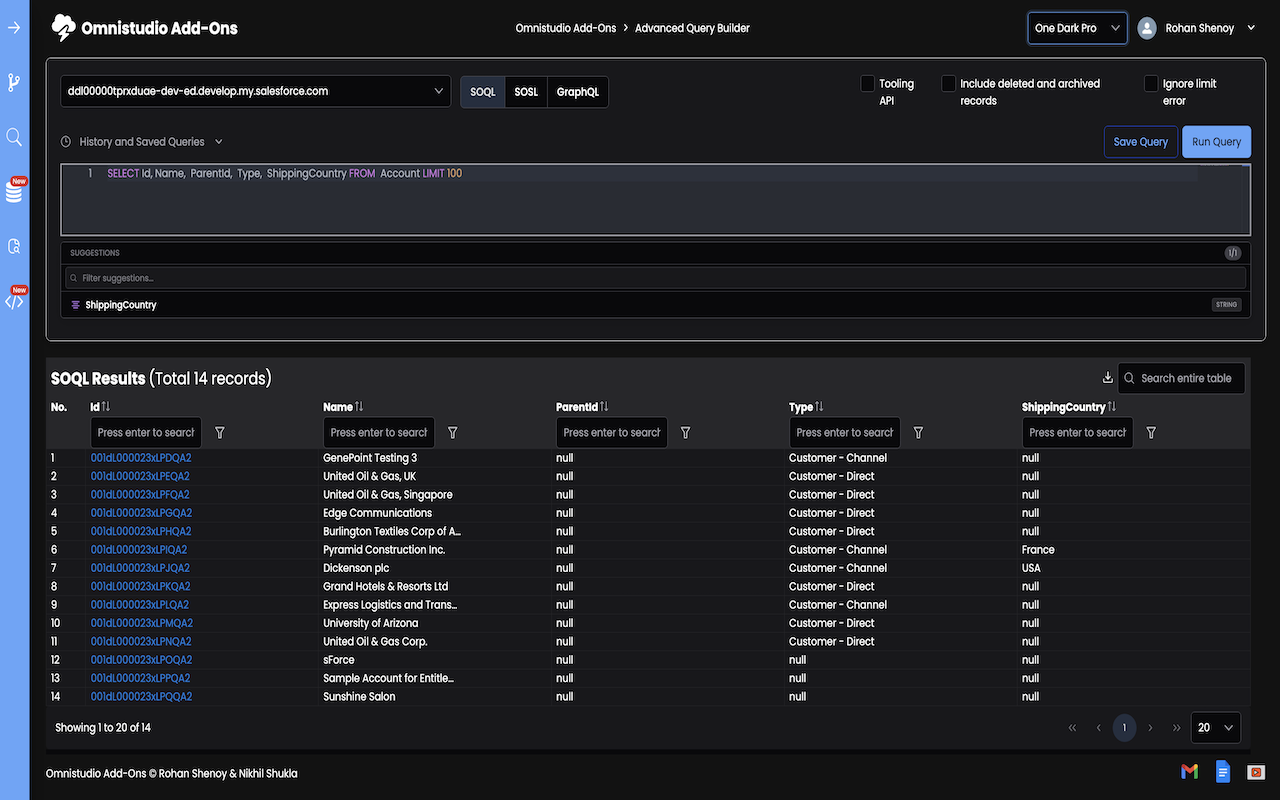Click the Run Query button
Image resolution: width=1280 pixels, height=800 pixels.
(1216, 142)
